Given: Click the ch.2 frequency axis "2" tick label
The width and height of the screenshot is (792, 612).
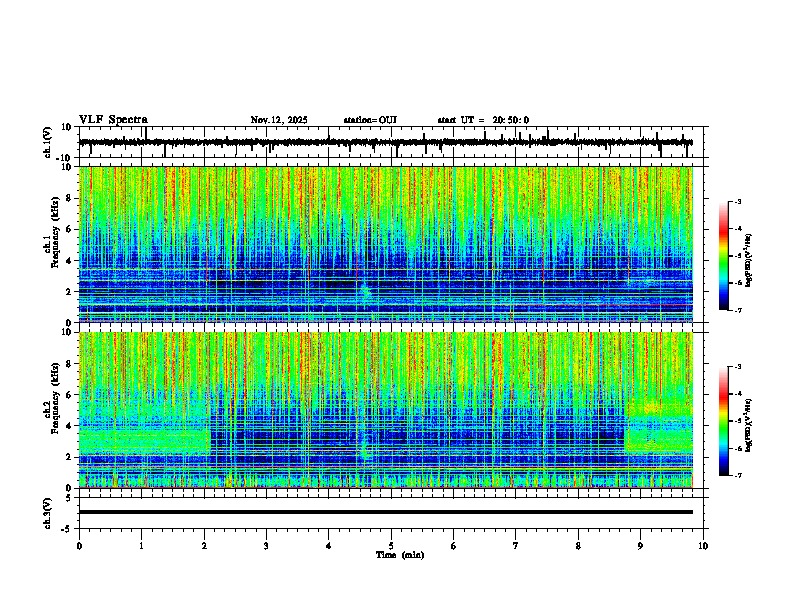Looking at the screenshot, I should tap(70, 457).
